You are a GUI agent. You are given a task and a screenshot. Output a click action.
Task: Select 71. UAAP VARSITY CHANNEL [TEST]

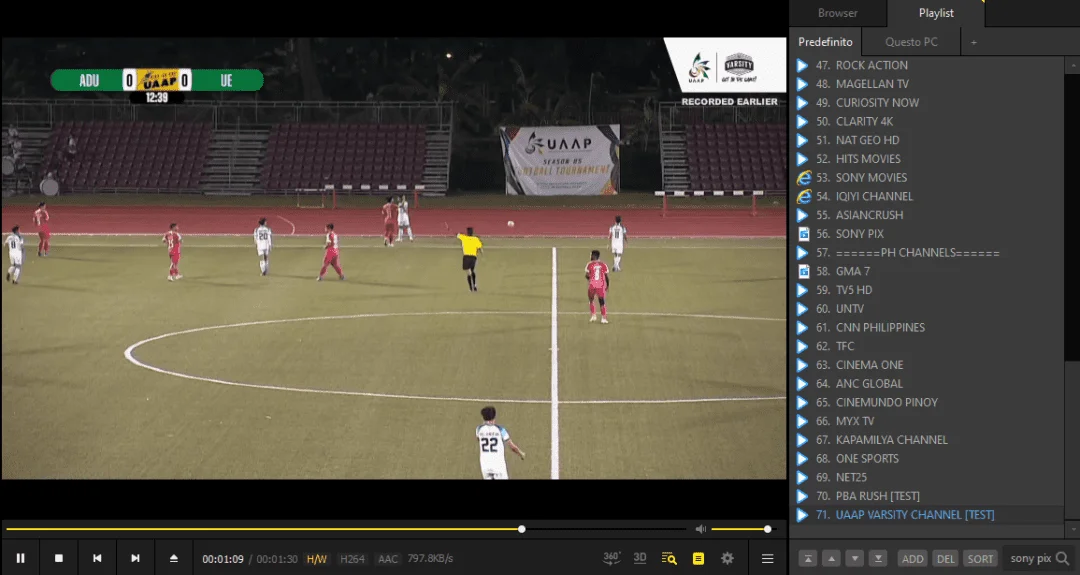pyautogui.click(x=926, y=514)
